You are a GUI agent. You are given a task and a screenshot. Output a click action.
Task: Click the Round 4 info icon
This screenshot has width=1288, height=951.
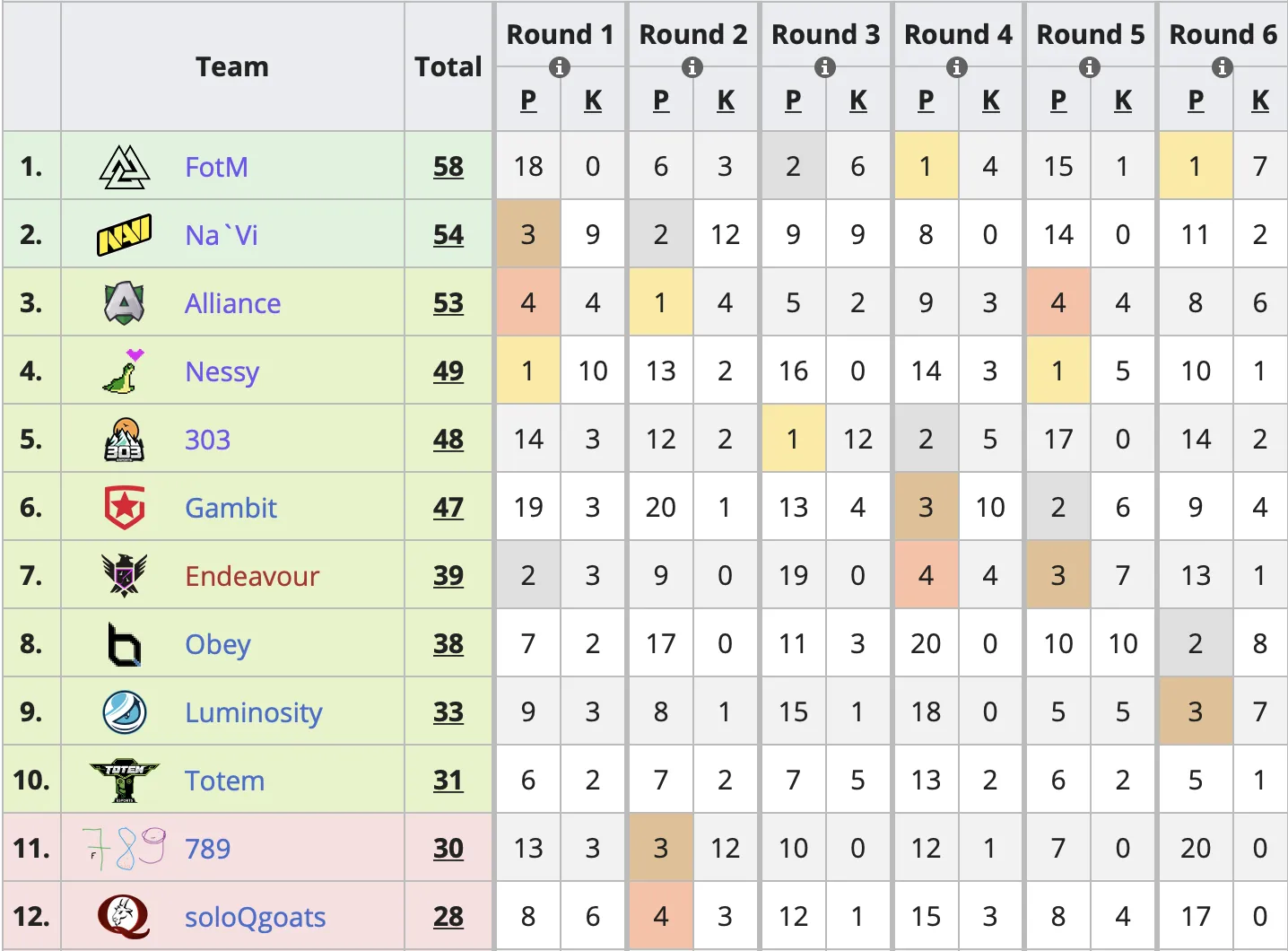click(957, 67)
